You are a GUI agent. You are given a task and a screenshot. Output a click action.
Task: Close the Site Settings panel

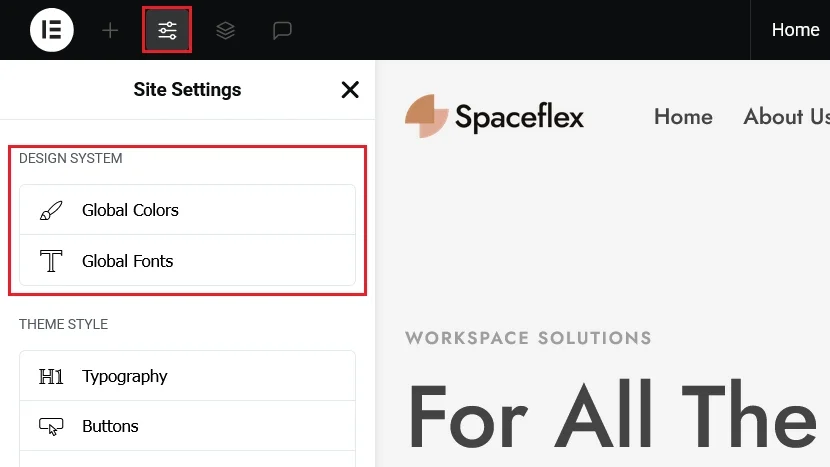350,90
